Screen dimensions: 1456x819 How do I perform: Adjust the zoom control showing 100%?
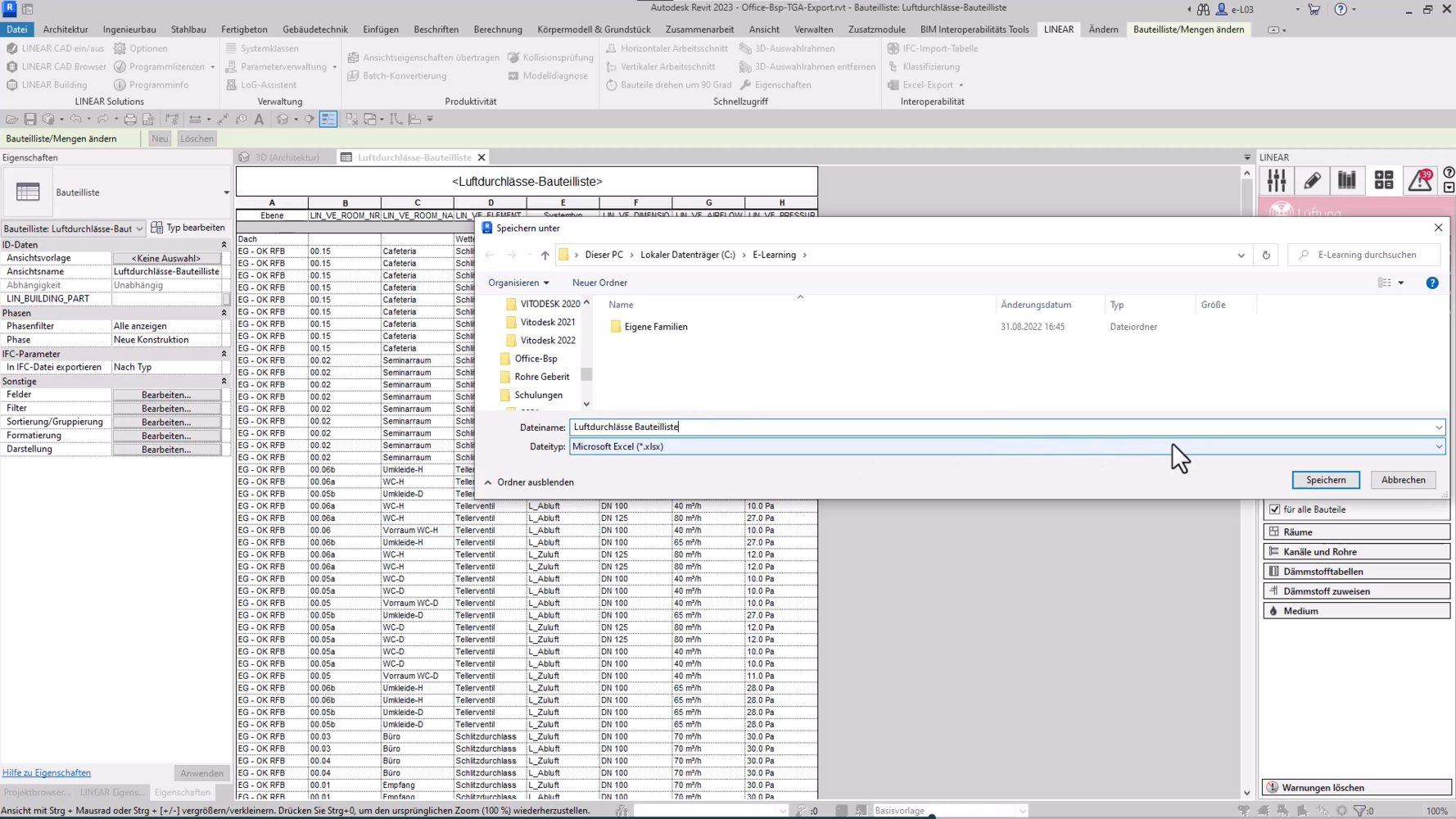tap(1438, 810)
